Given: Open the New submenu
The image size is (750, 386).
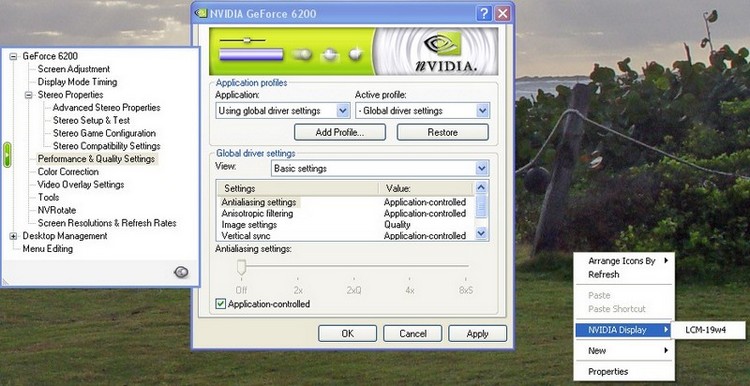Looking at the screenshot, I should (624, 351).
